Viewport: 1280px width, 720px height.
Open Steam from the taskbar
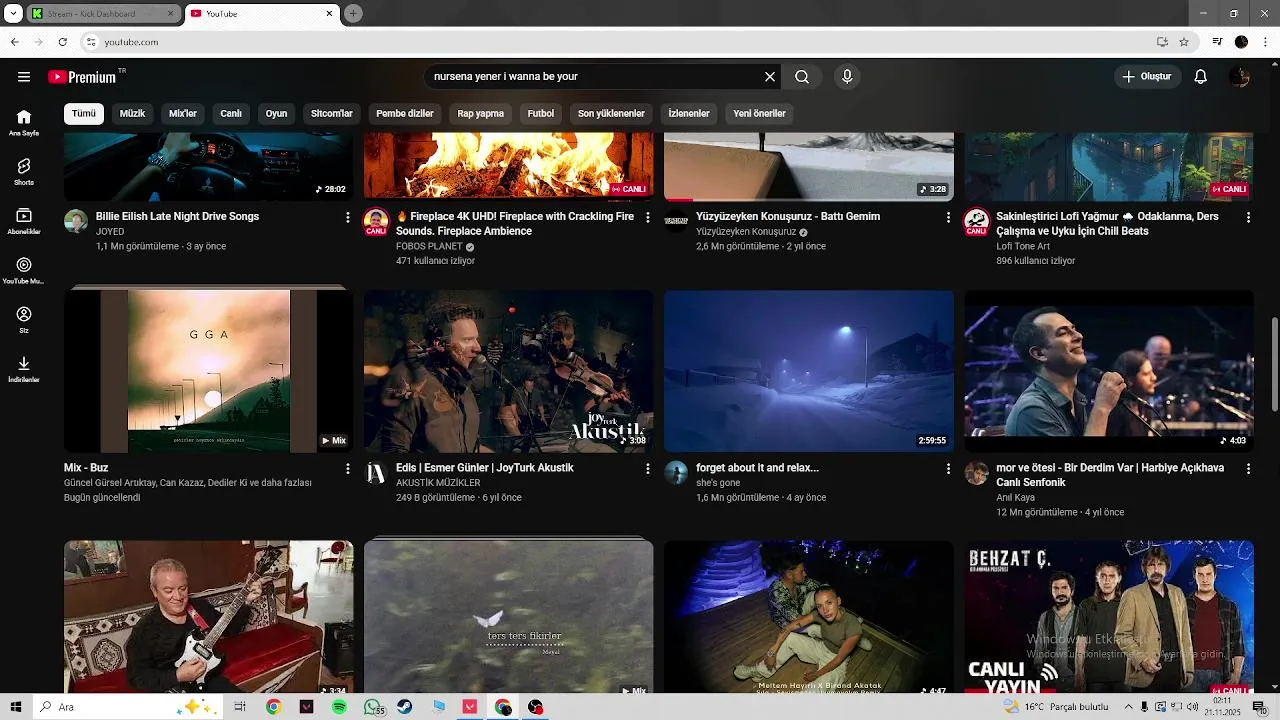[x=404, y=707]
